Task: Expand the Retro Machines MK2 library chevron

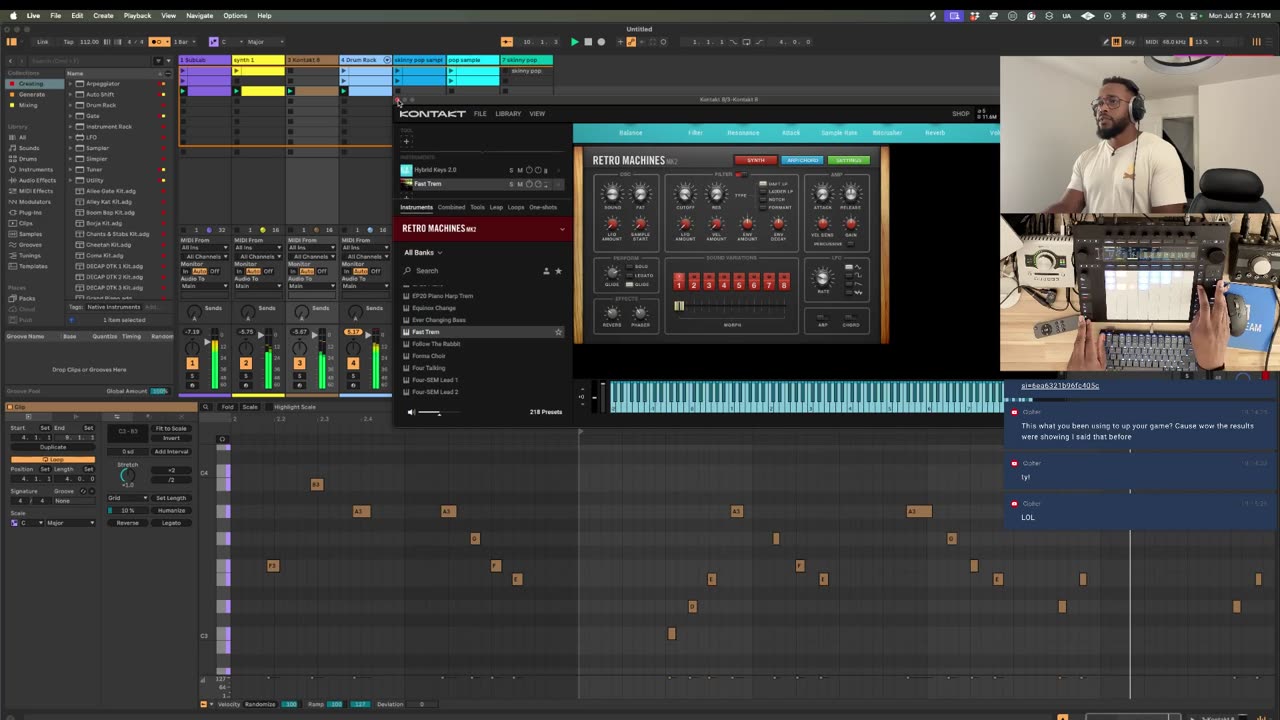Action: pyautogui.click(x=562, y=229)
